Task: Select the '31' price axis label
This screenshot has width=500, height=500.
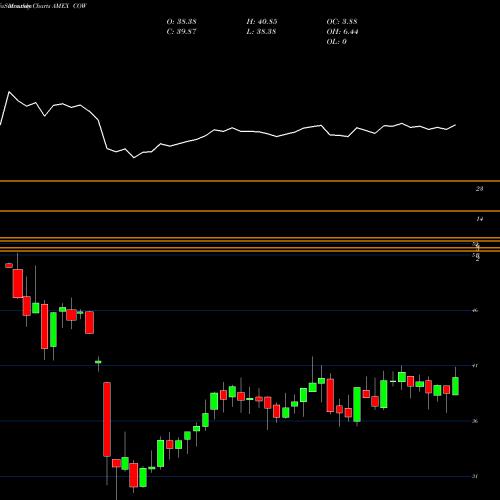Action: 475,476
